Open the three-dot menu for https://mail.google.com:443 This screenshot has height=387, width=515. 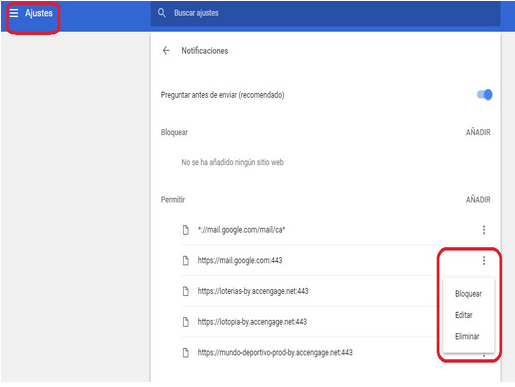tap(484, 260)
